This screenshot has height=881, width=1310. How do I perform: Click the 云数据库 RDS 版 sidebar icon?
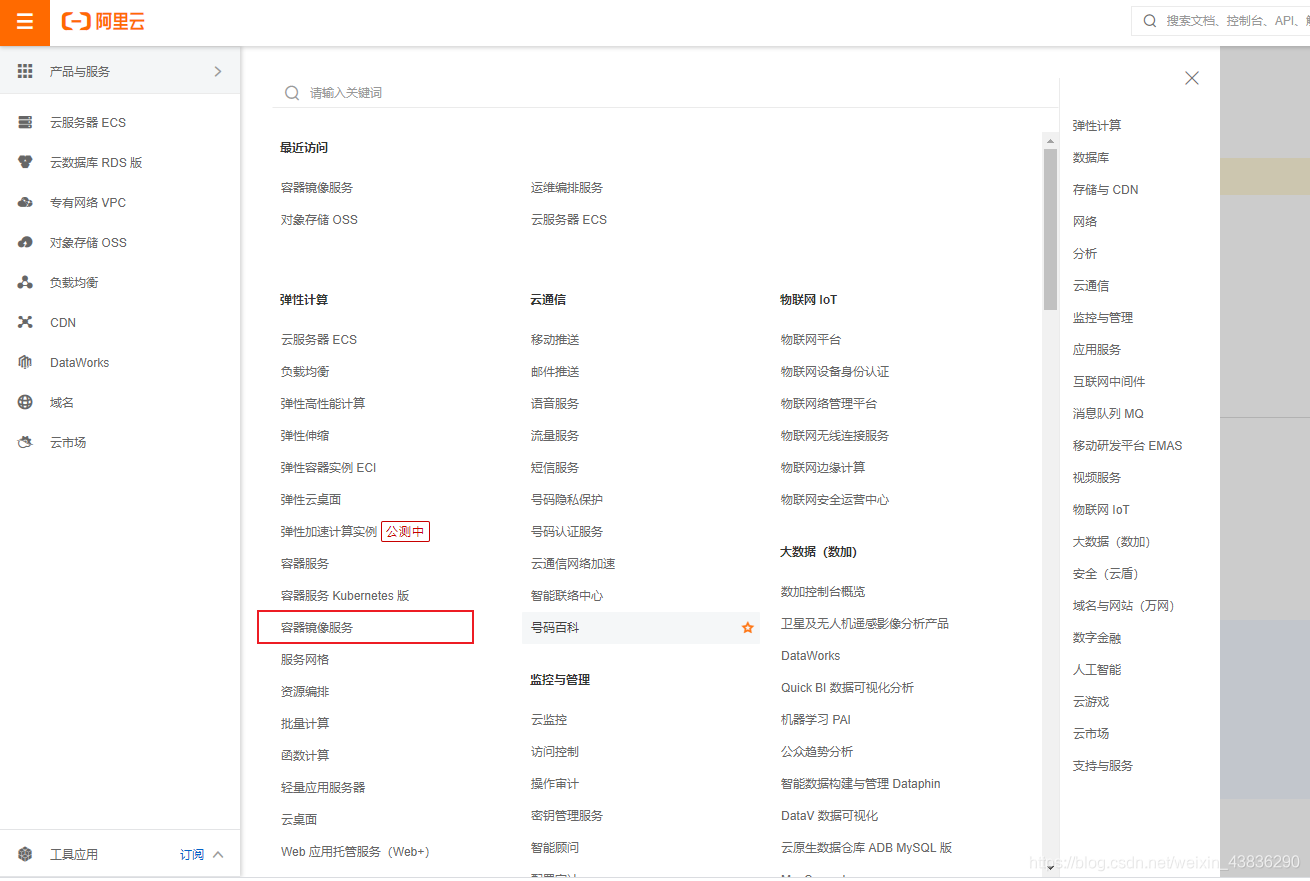(x=25, y=162)
